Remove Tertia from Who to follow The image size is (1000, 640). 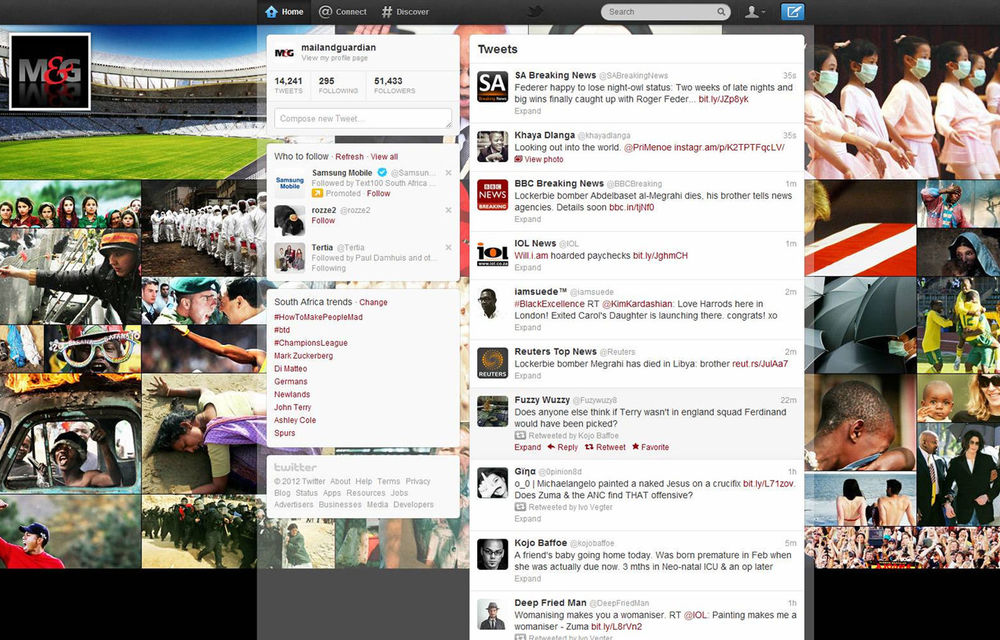448,247
